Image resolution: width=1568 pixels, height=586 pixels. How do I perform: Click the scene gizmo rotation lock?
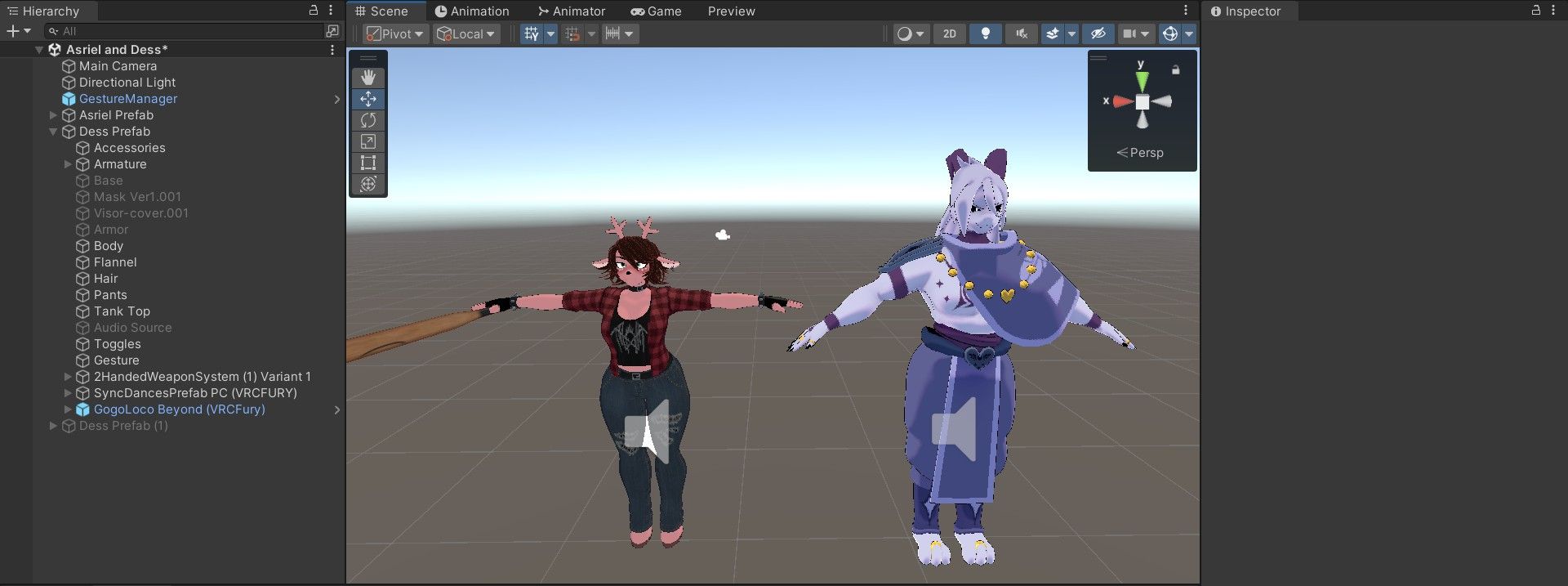point(1175,69)
